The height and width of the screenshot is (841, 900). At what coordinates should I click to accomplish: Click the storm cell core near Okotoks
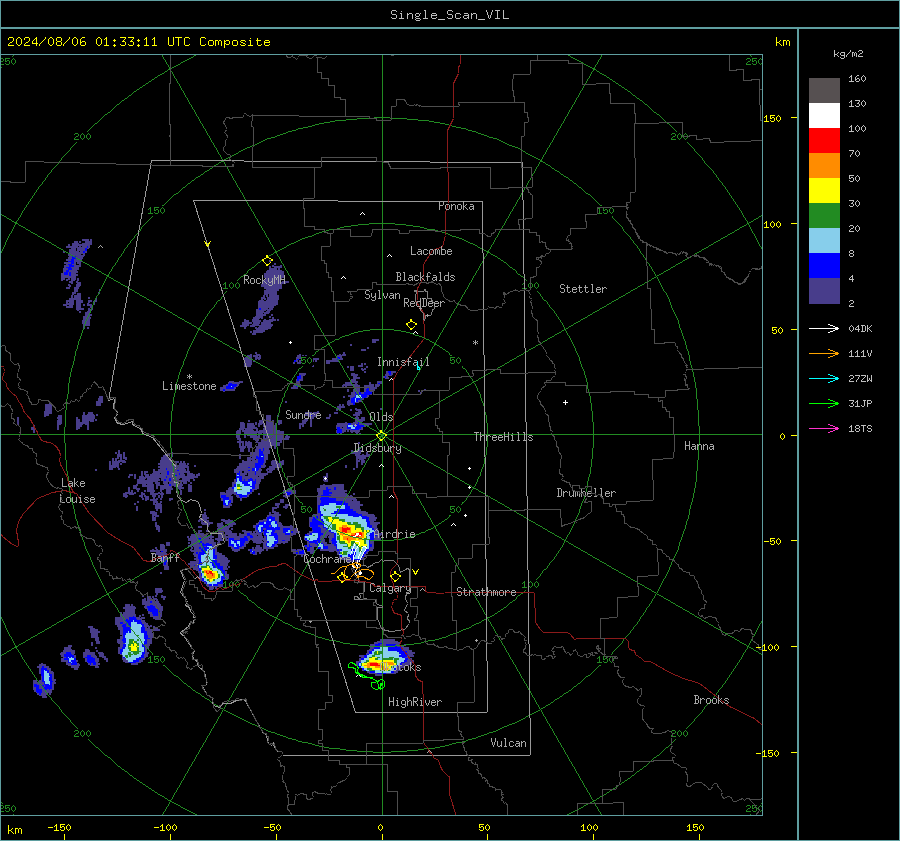pos(374,665)
